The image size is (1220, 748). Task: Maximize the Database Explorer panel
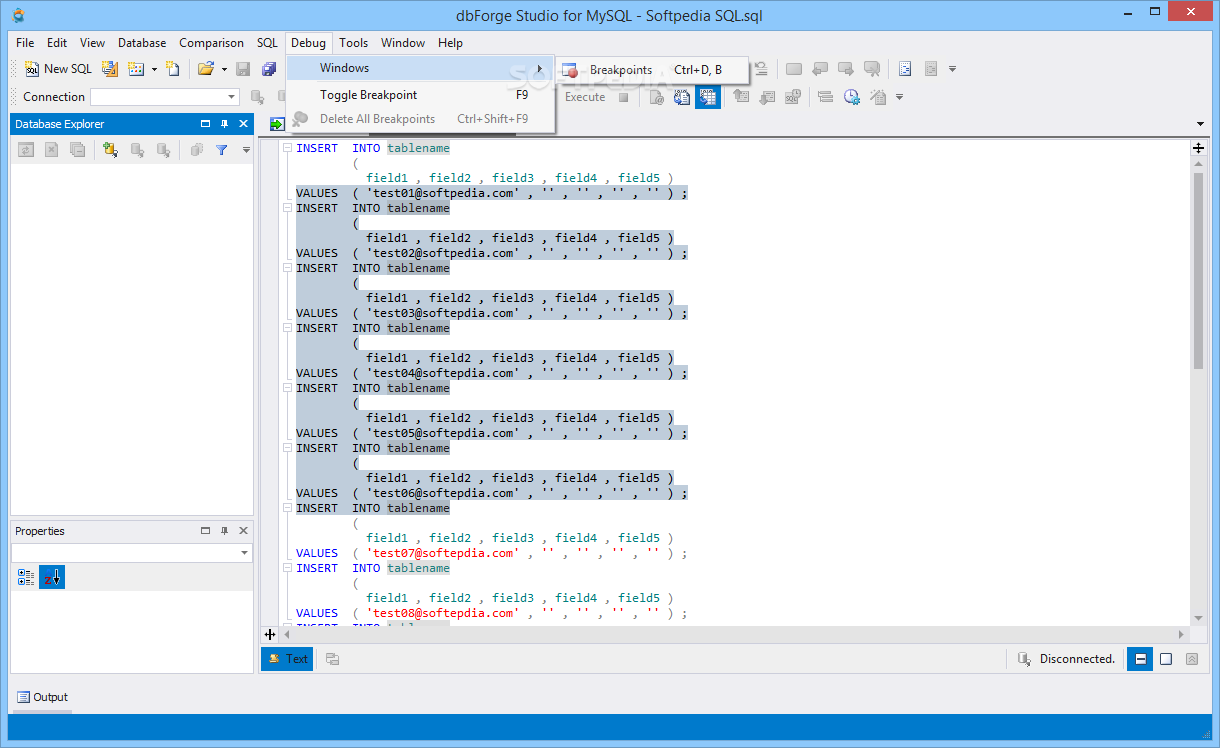206,124
